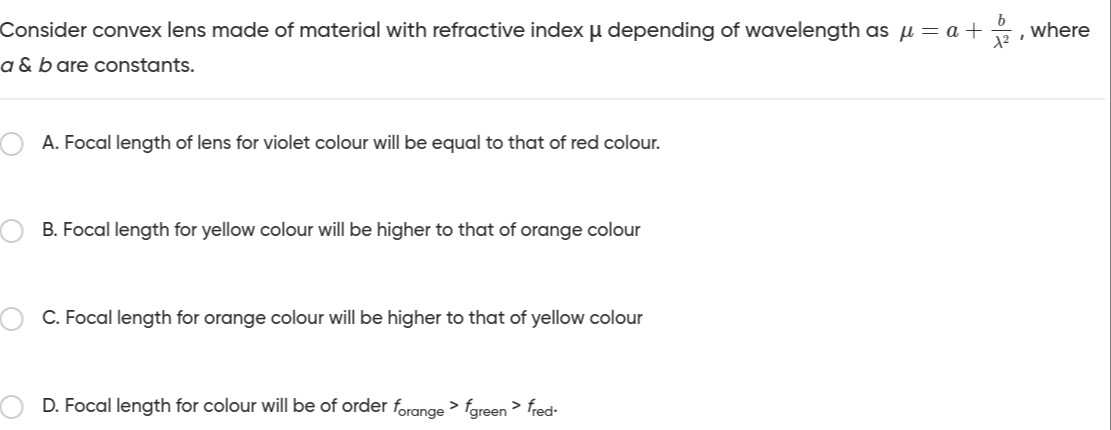The image size is (1111, 430).
Task: Pick the option D radio circle
Action: (x=11, y=406)
